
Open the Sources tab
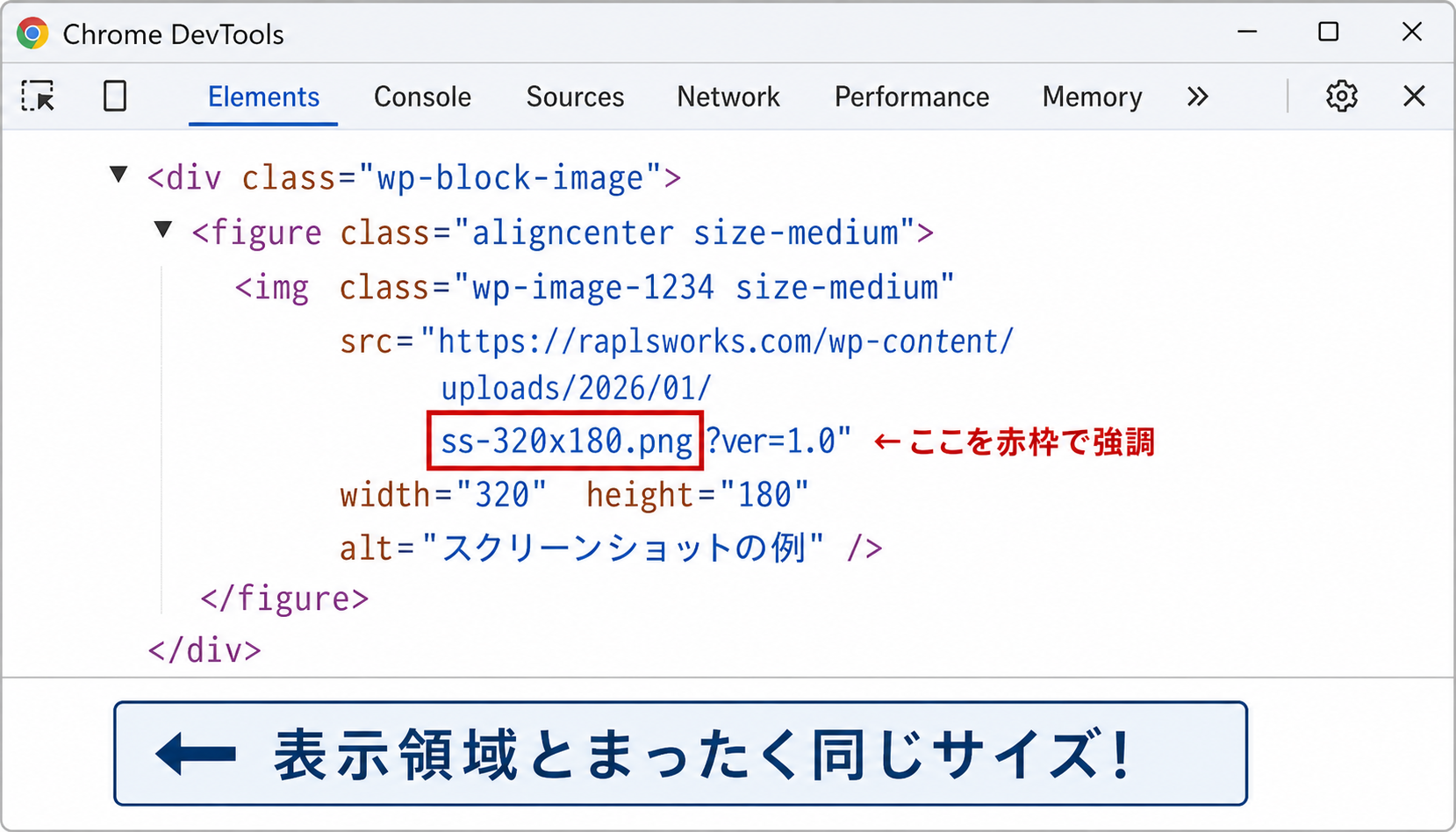(x=575, y=97)
